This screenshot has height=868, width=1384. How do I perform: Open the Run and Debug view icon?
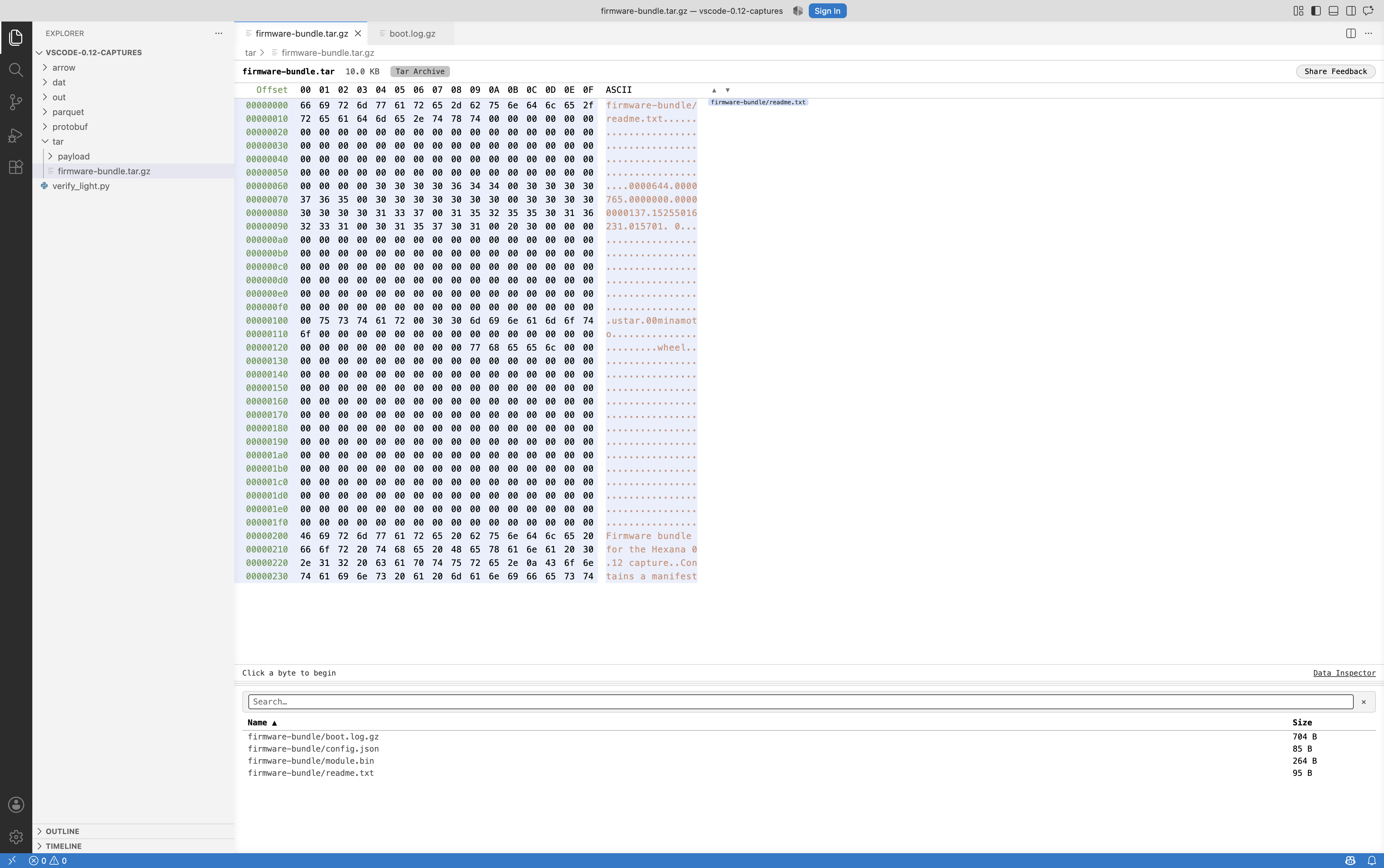tap(16, 135)
